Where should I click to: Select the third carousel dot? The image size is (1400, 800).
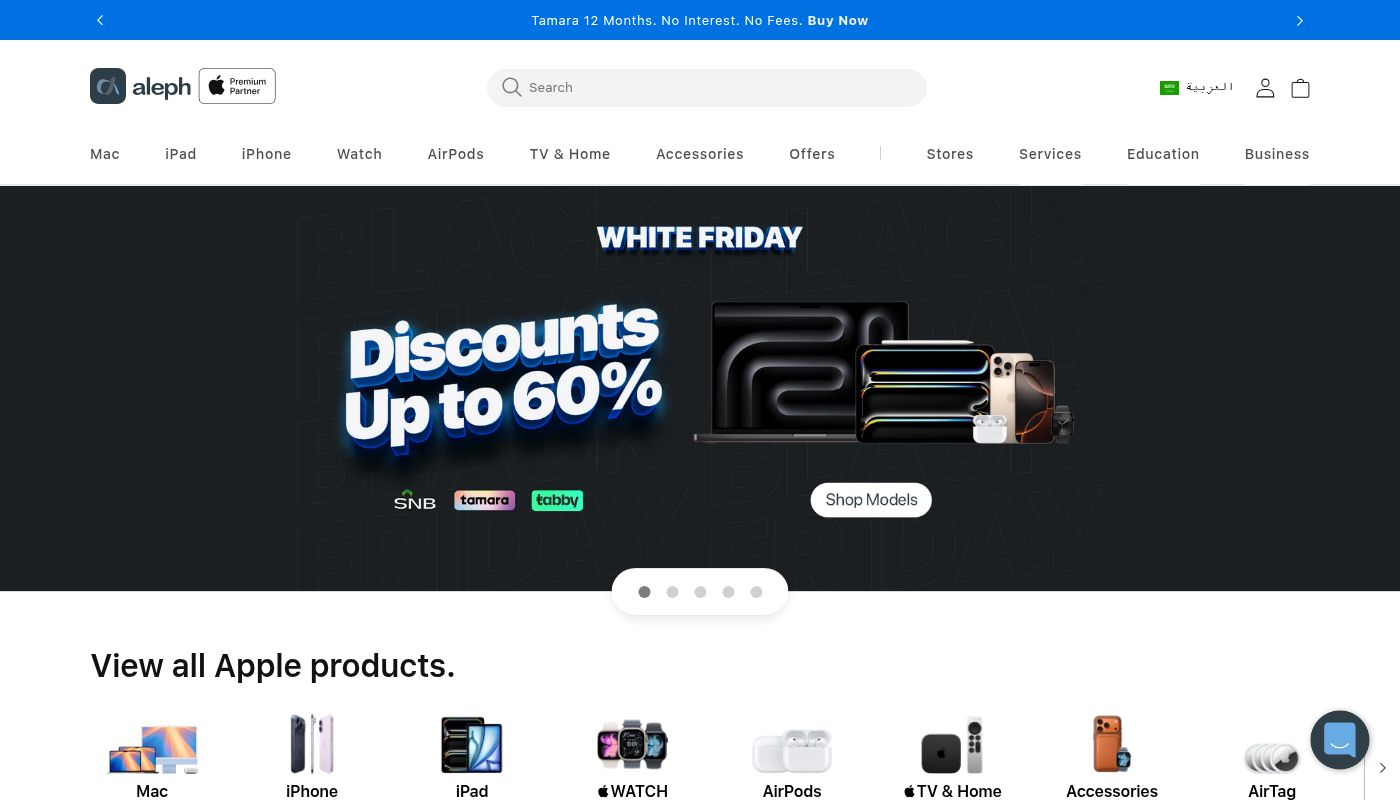[x=700, y=592]
